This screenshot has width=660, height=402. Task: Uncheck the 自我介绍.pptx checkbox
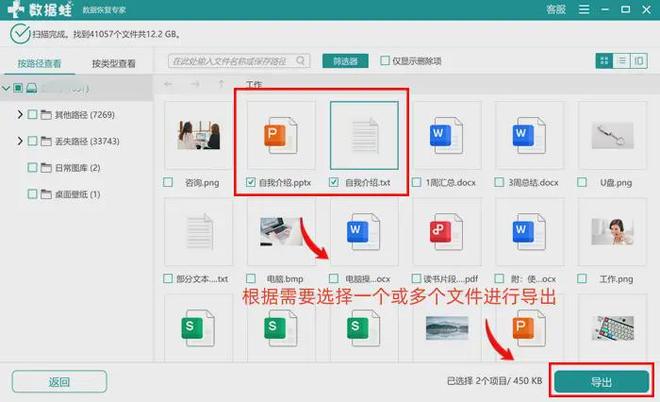point(251,182)
